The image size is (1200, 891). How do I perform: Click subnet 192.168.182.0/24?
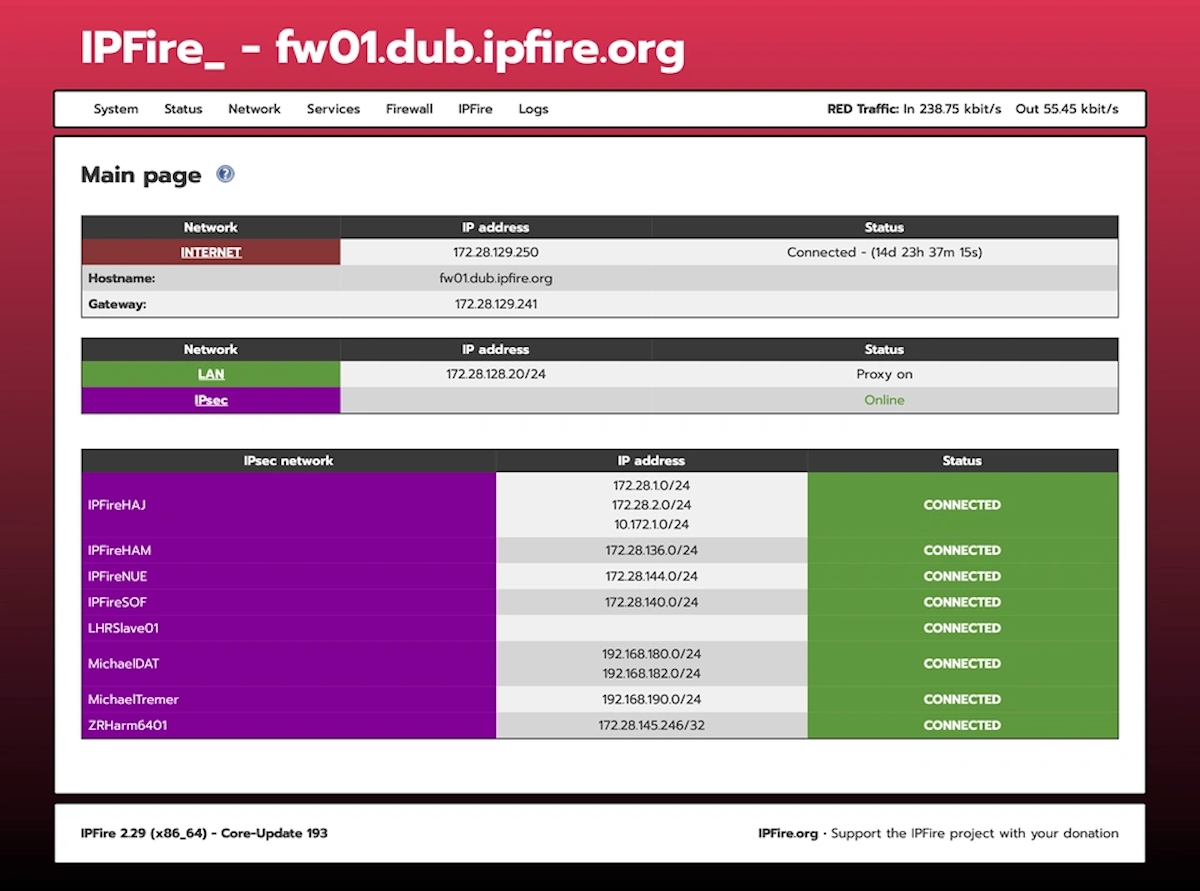click(x=651, y=673)
